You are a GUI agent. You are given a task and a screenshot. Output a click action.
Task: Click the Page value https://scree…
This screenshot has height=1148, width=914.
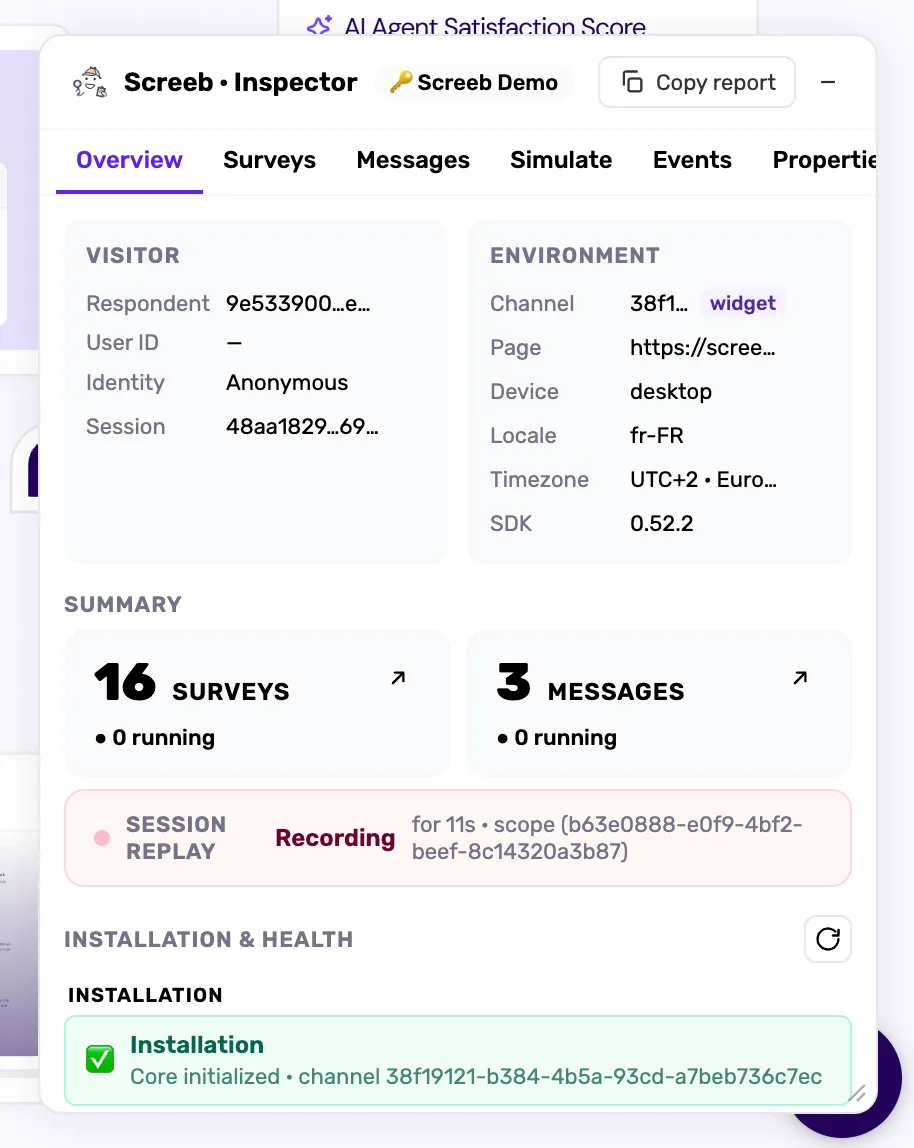[x=702, y=347]
